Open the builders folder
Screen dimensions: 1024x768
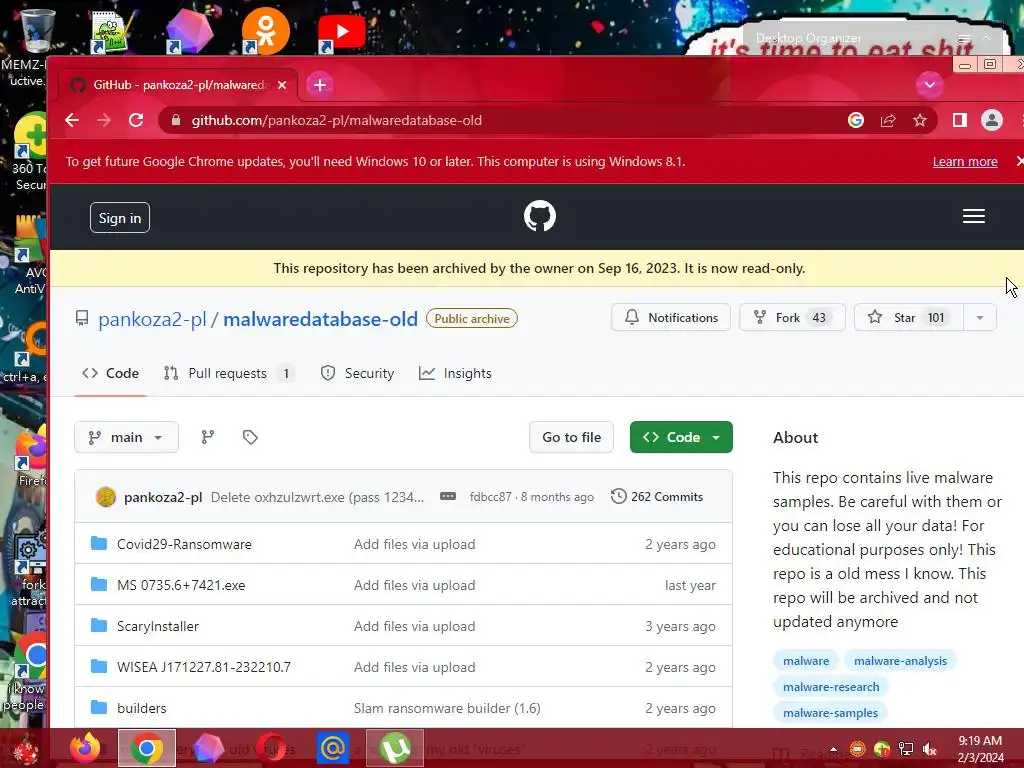tap(142, 709)
